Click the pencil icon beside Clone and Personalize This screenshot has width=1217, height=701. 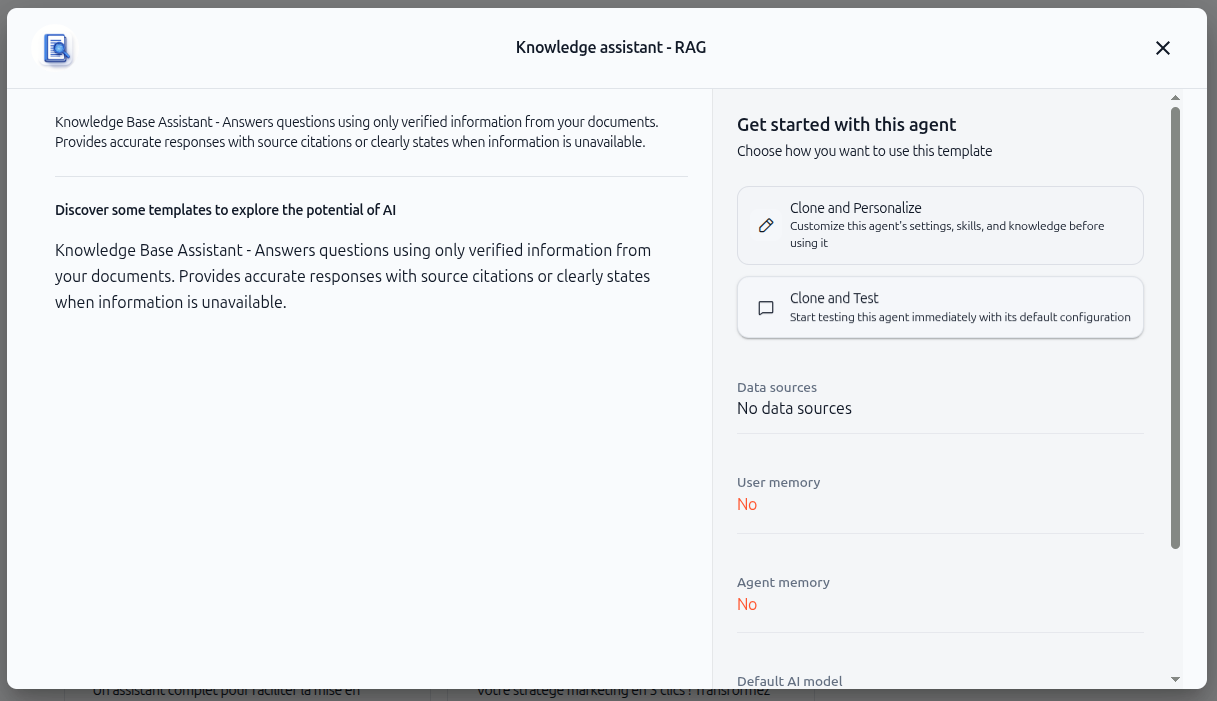tap(766, 225)
